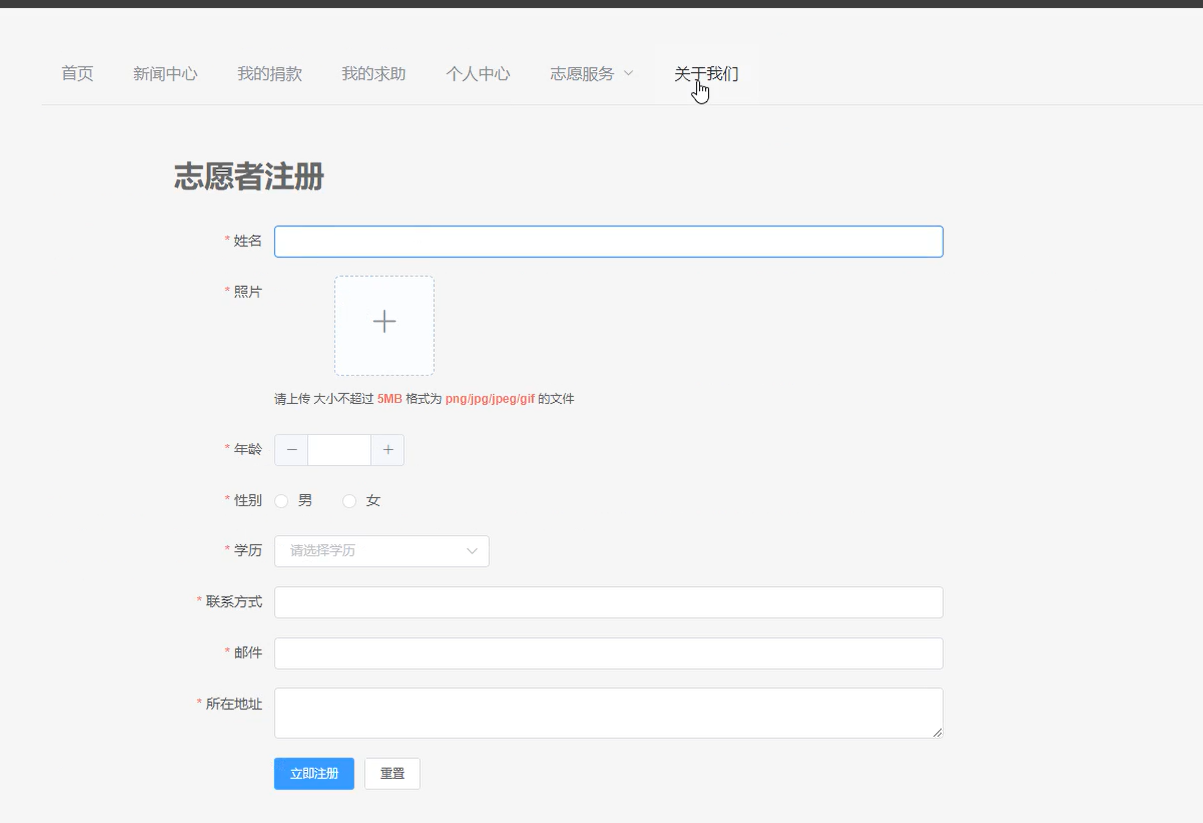Click the 所在地址 field label

pyautogui.click(x=234, y=704)
